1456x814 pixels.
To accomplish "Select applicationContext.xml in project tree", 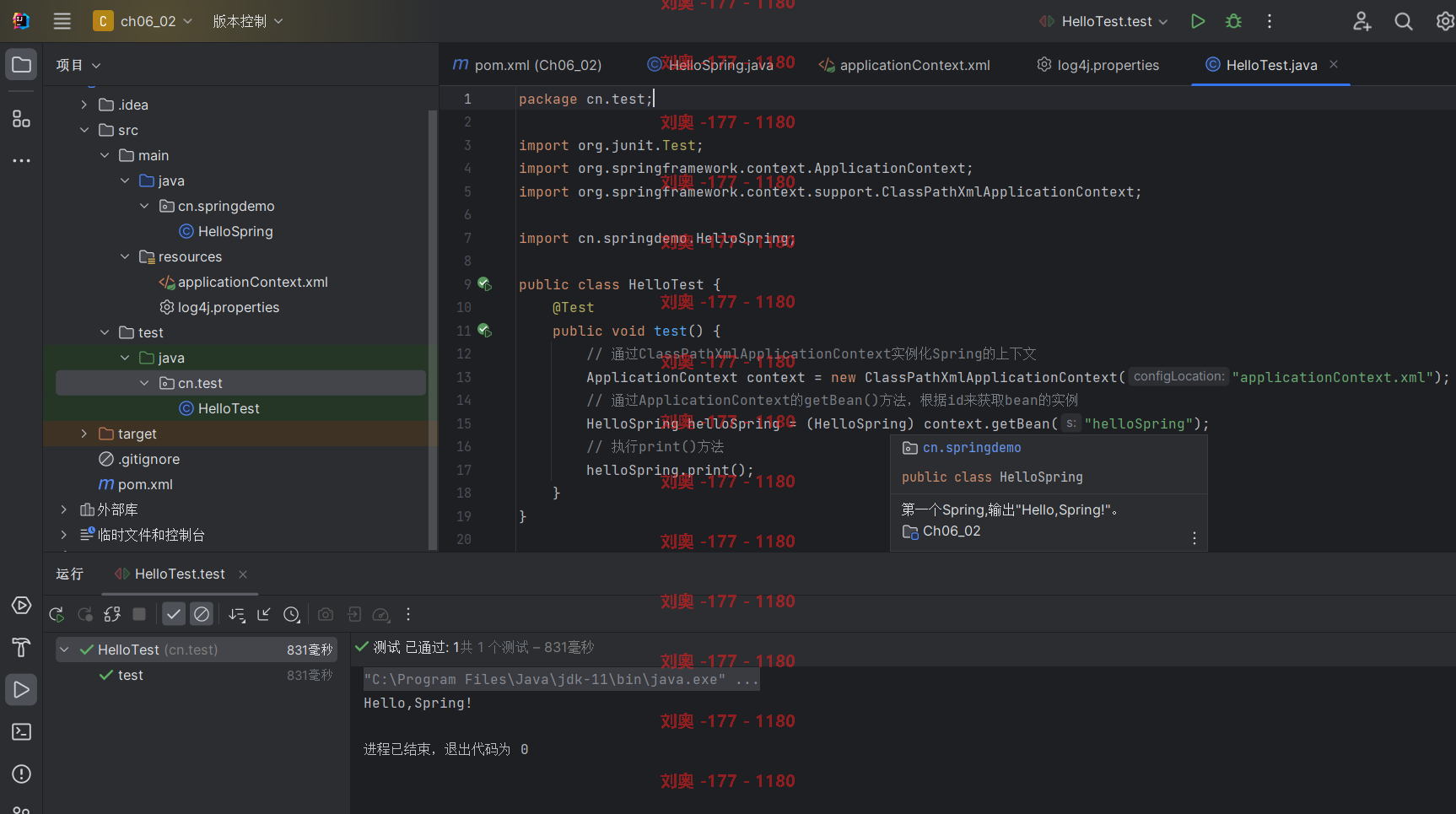I will pos(243,282).
